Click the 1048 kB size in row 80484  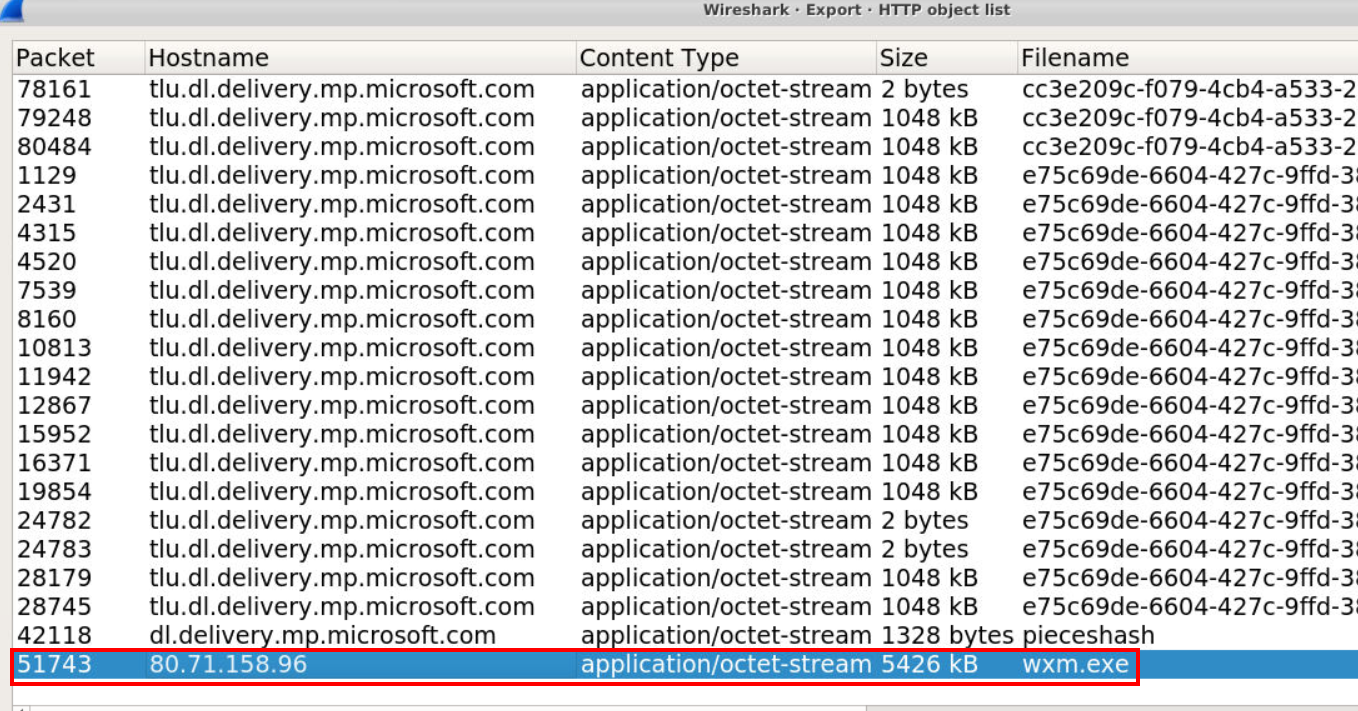pos(929,147)
